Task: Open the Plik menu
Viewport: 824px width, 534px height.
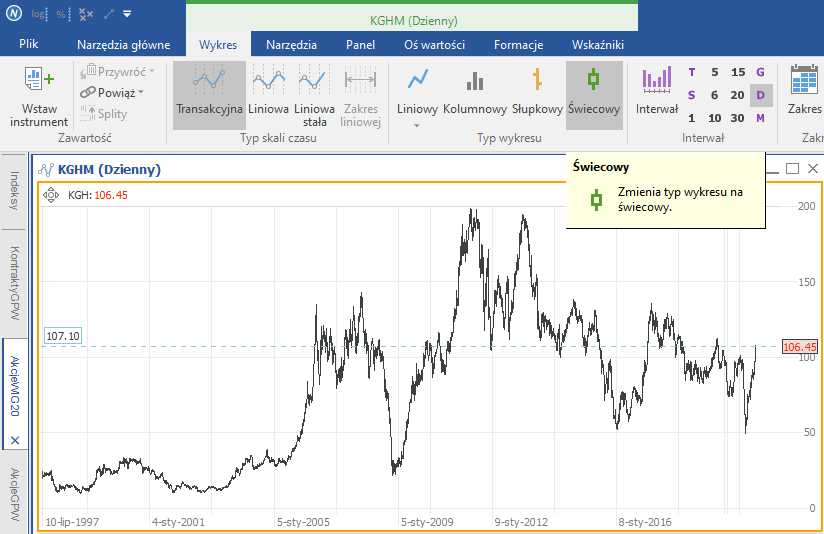Action: 28,44
